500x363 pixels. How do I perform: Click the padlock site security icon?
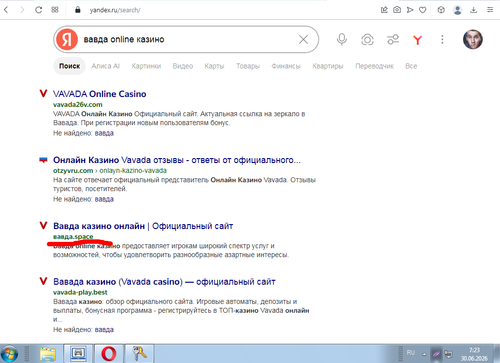click(x=78, y=10)
